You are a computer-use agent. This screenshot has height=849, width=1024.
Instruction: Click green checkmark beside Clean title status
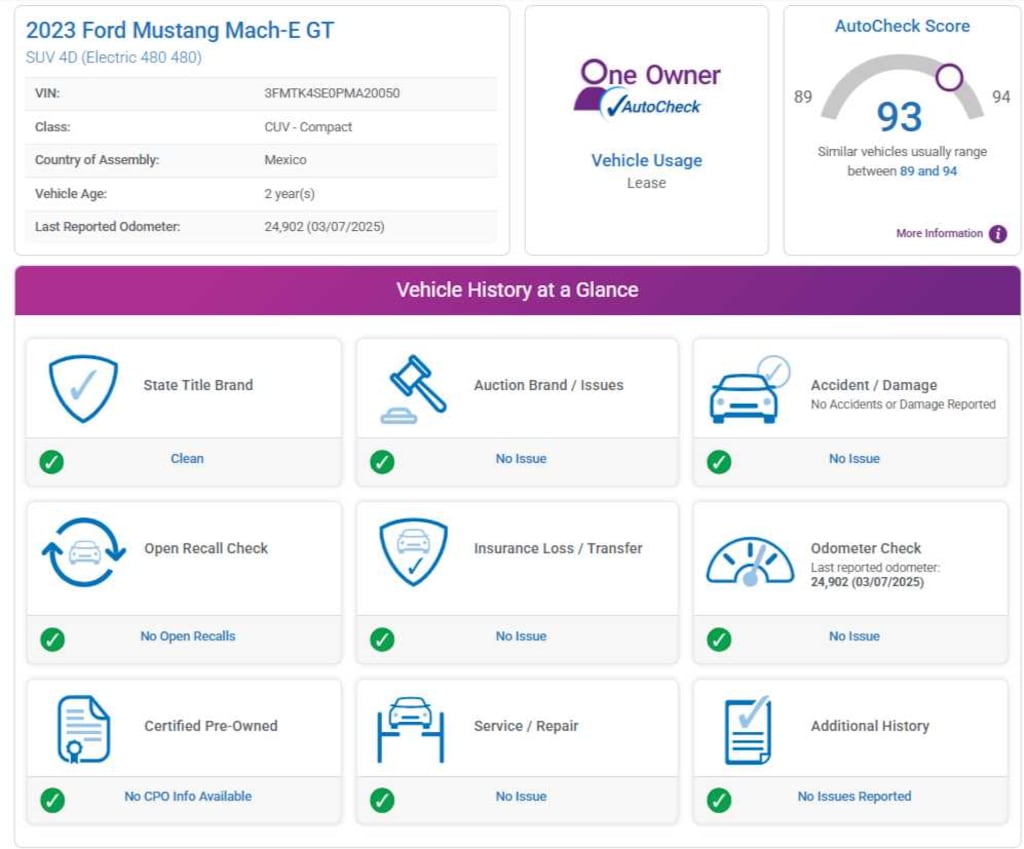point(52,461)
